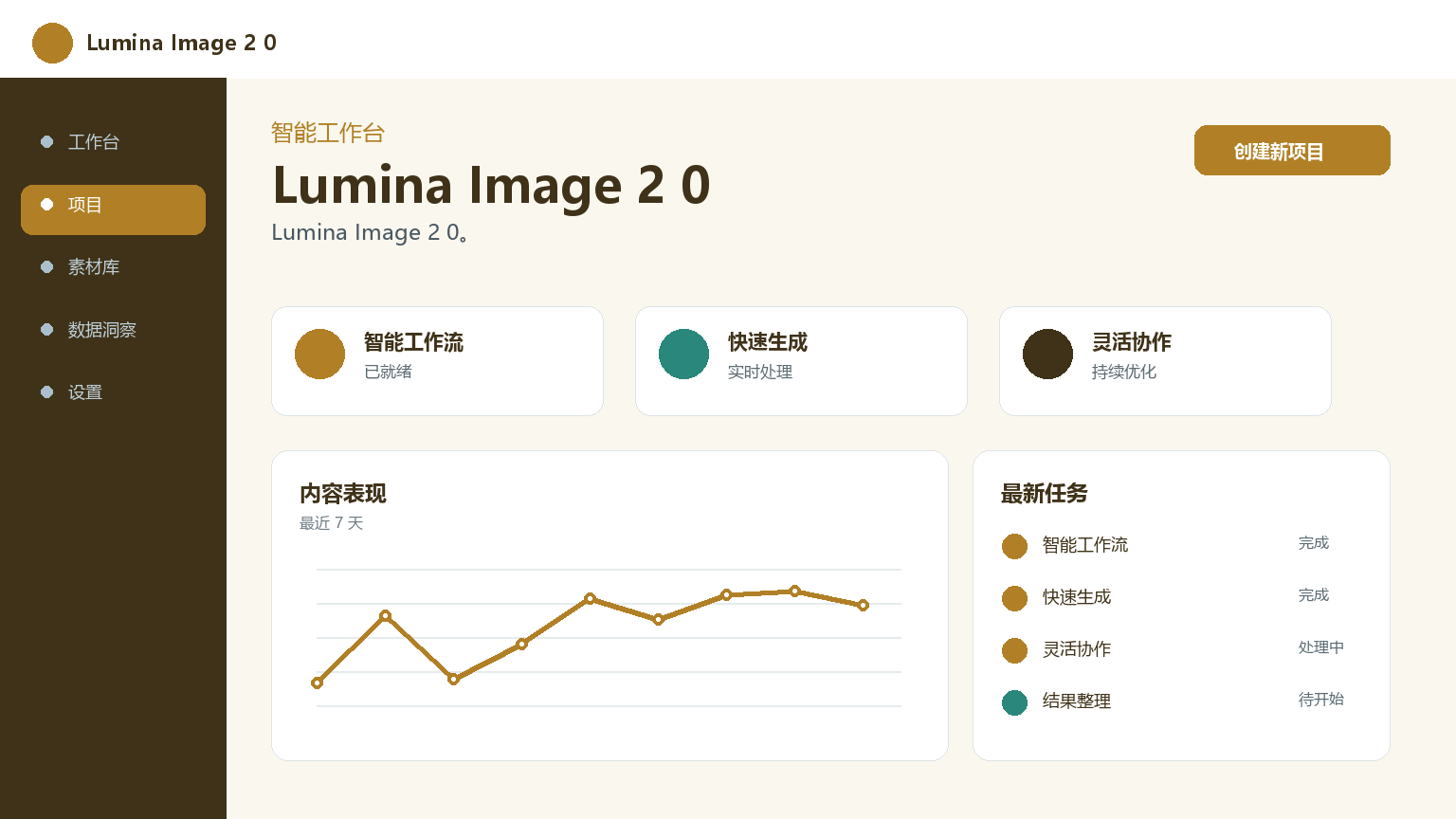Screen dimensions: 1456x819
Task: Click the gold 智能工作流 card icon
Action: (319, 354)
